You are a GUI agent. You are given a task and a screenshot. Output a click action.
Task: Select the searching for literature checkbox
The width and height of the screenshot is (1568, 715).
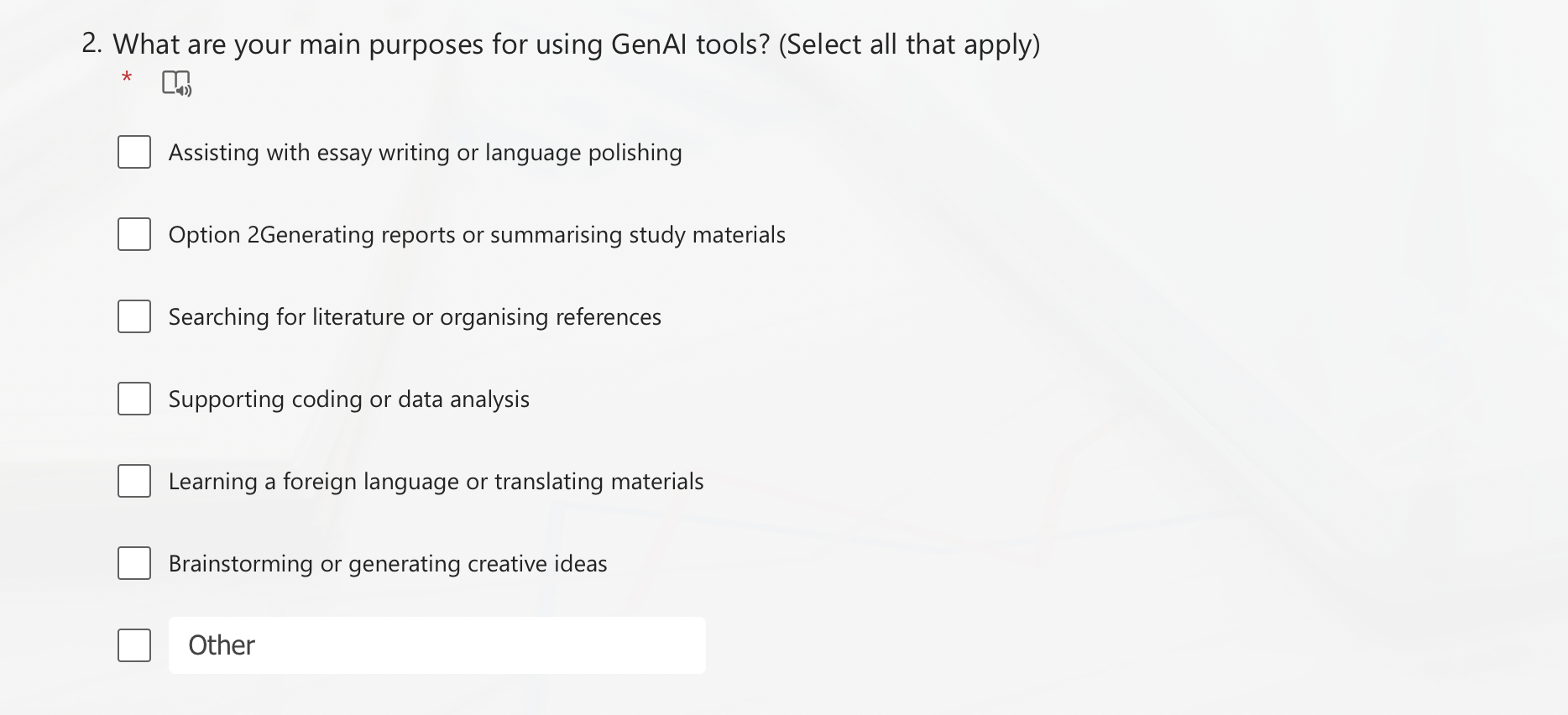coord(134,316)
